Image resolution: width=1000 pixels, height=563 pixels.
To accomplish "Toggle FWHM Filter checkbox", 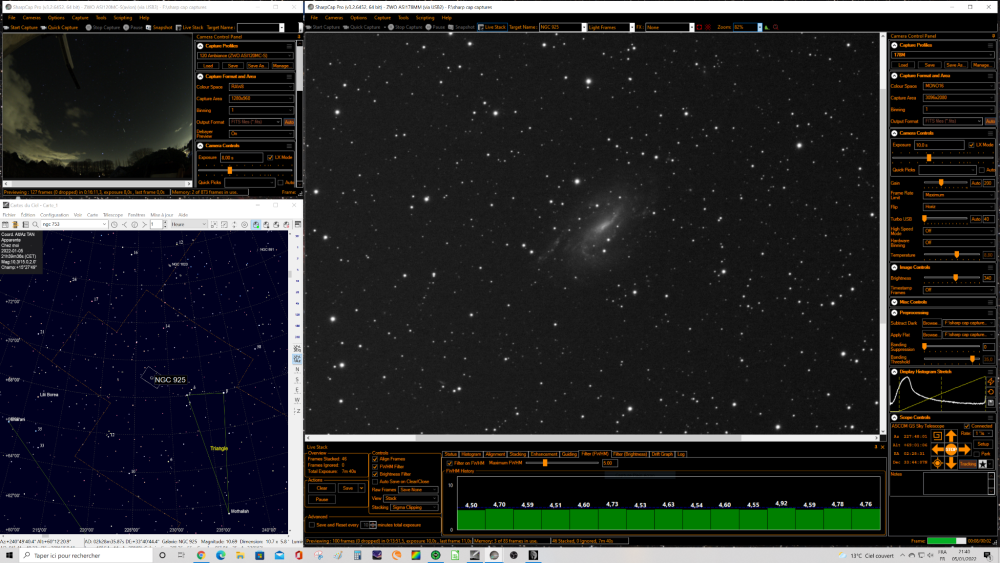I will tap(375, 467).
